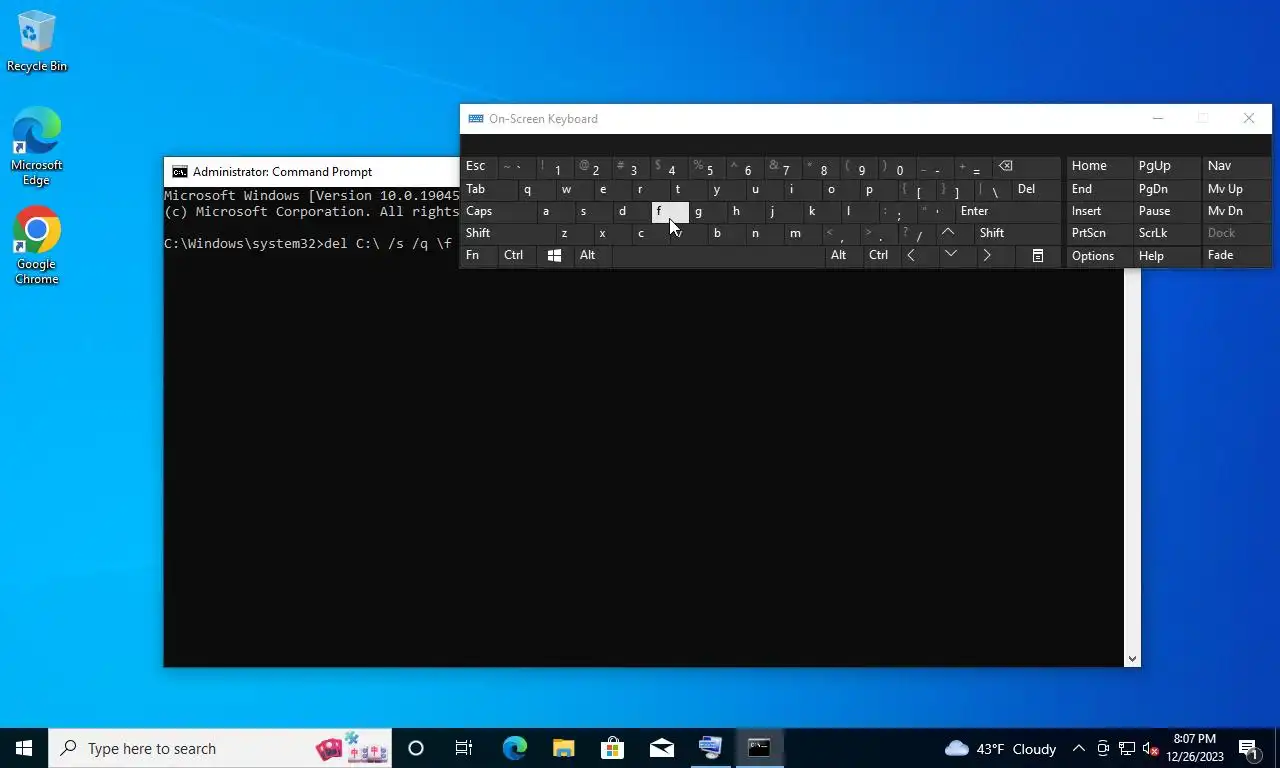Click the muted volume tray icon
Screen dimensions: 1280x768
(x=1150, y=748)
